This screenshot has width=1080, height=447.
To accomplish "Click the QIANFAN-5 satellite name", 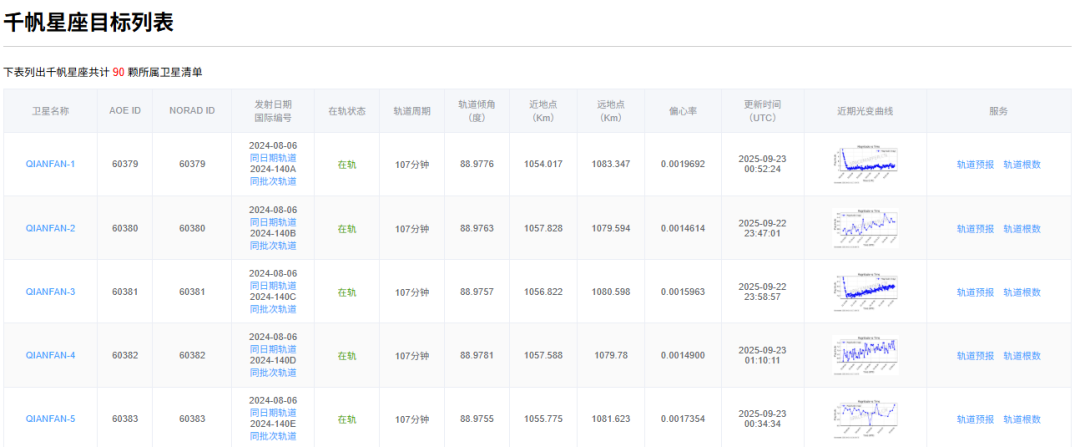I will point(50,419).
